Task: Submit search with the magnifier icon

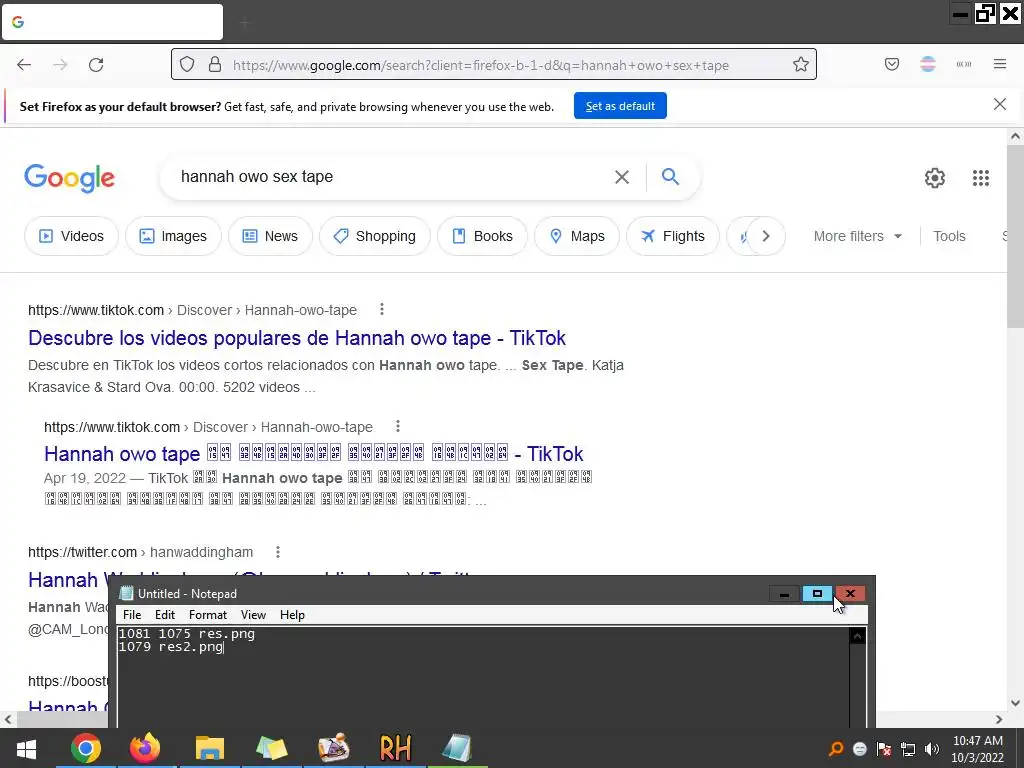Action: coord(670,176)
